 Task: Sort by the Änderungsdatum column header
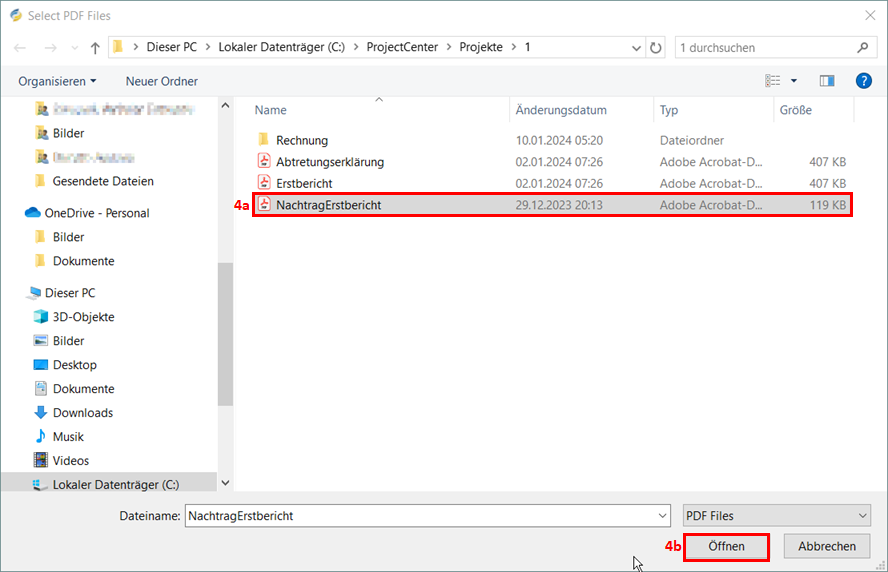click(561, 110)
